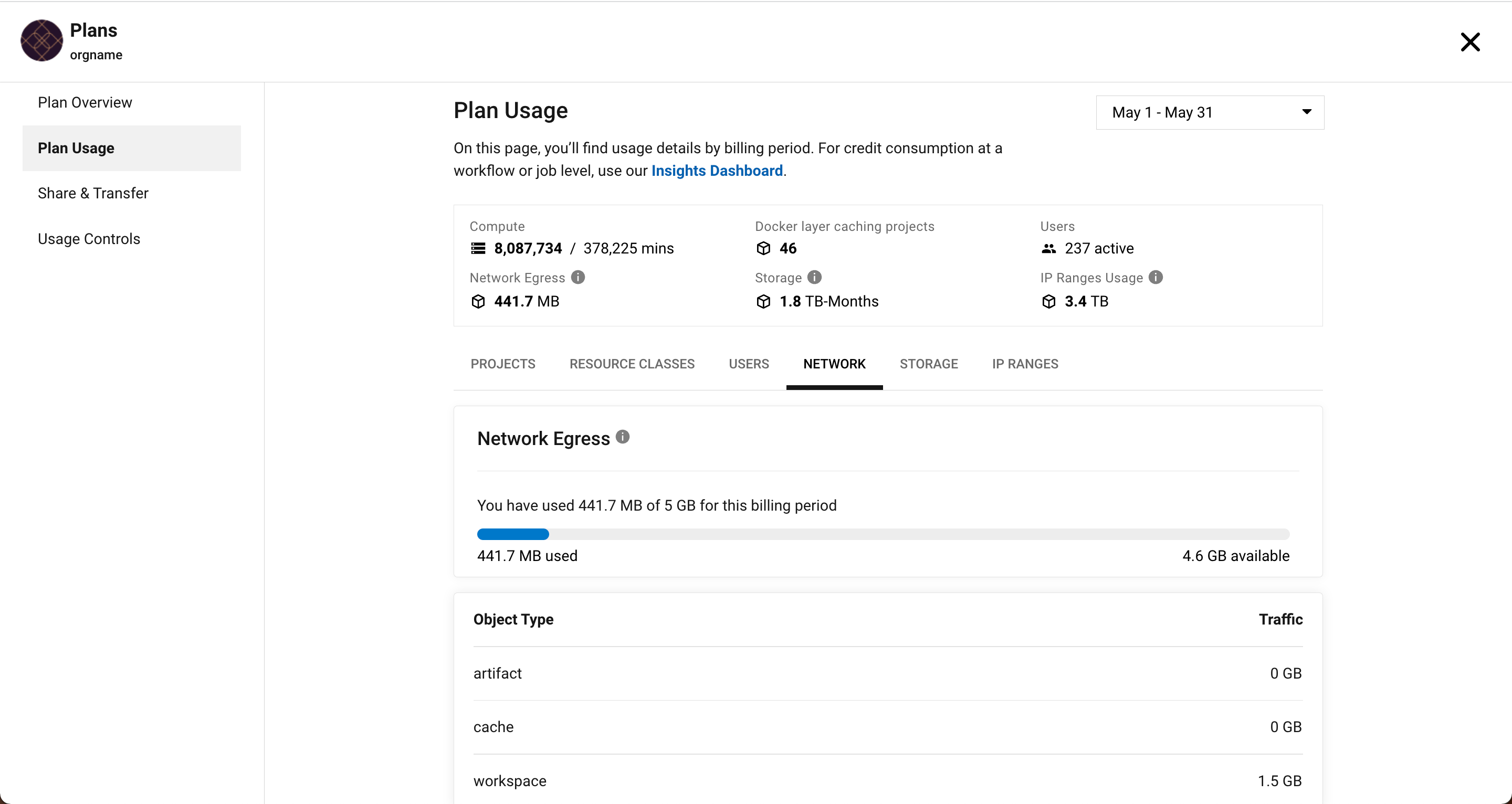Click the 441.7 MB used label
The width and height of the screenshot is (1512, 804).
[528, 556]
